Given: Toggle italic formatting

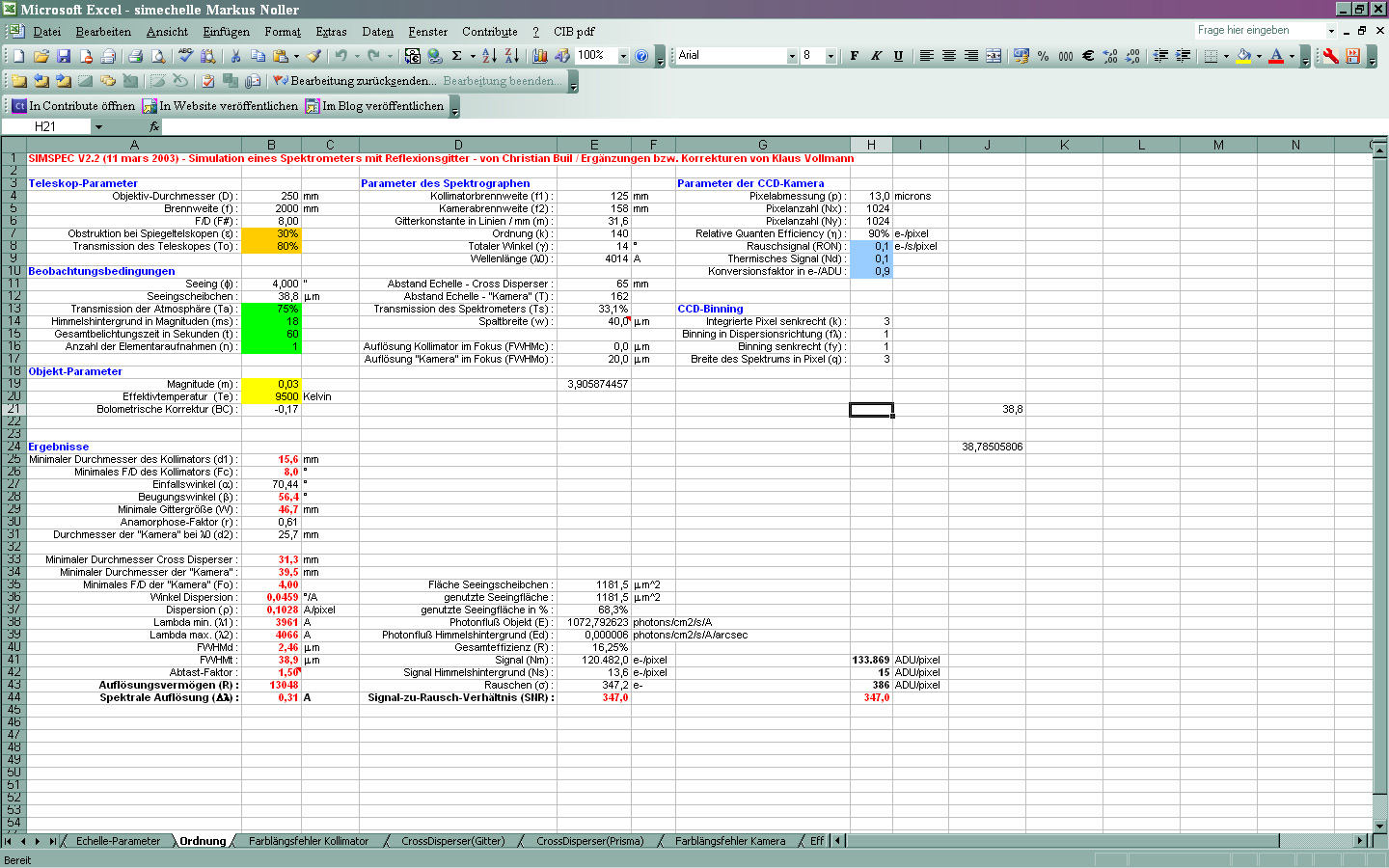Looking at the screenshot, I should point(875,56).
